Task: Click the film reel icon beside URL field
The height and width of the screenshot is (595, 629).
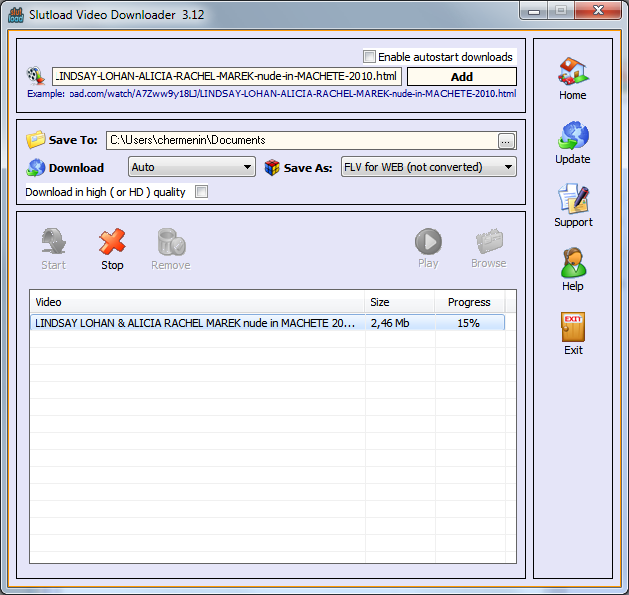Action: (x=36, y=76)
